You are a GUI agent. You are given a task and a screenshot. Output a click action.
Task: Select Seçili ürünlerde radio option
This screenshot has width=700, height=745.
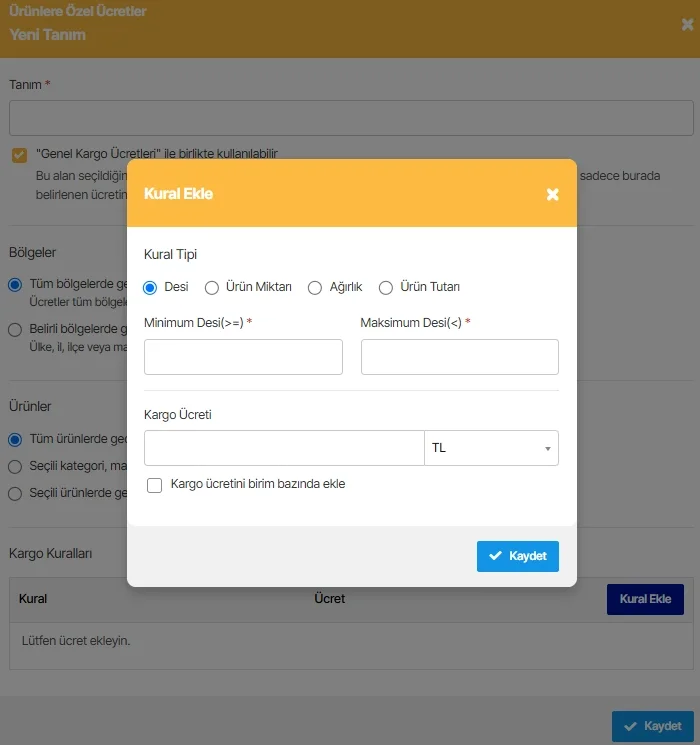[x=15, y=494]
